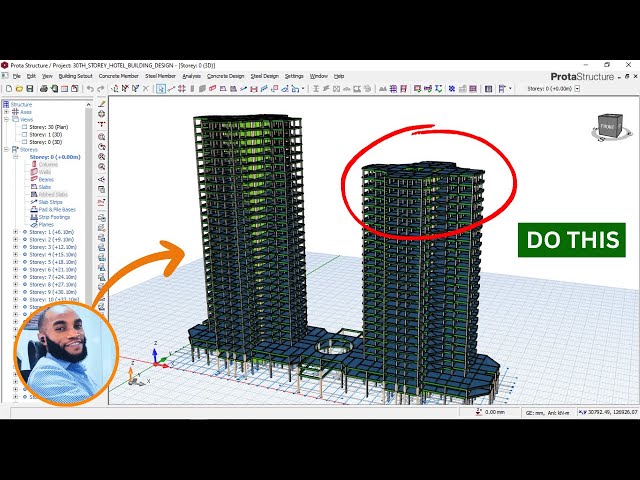Open the Storey: 0 (+0.00m) dropdown in toolbar
Viewport: 640px width, 480px height.
pyautogui.click(x=577, y=89)
